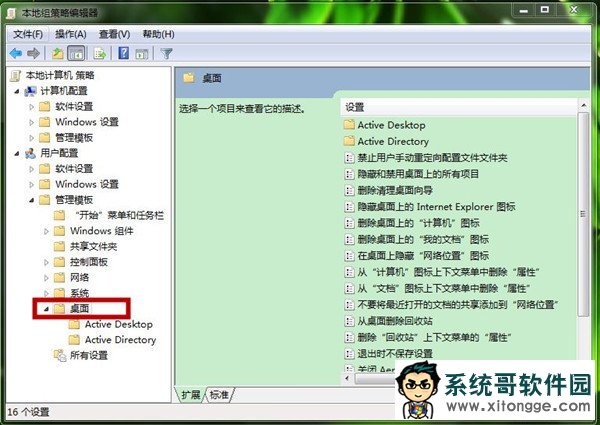The image size is (600, 425).
Task: Toggle the action pane toolbar icon
Action: pyautogui.click(x=142, y=54)
